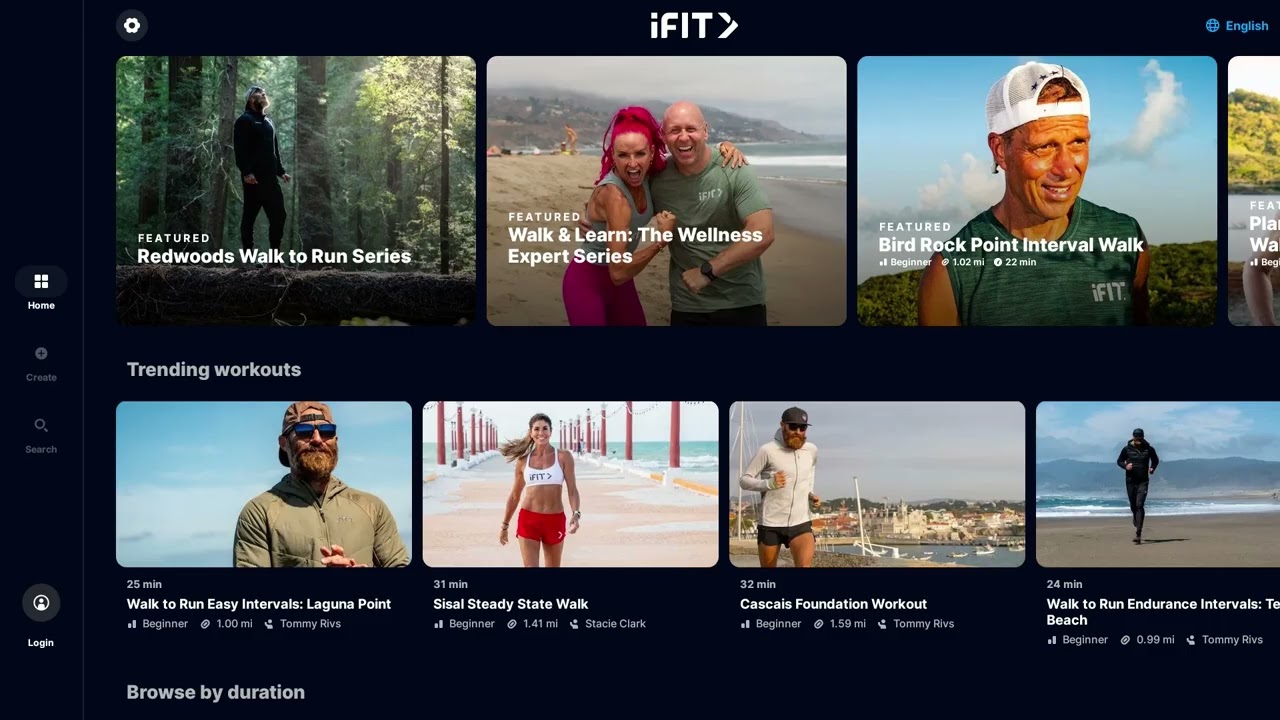Open the Walk to Run Endurance Intervals thumbnail
The height and width of the screenshot is (720, 1280).
pos(1158,484)
